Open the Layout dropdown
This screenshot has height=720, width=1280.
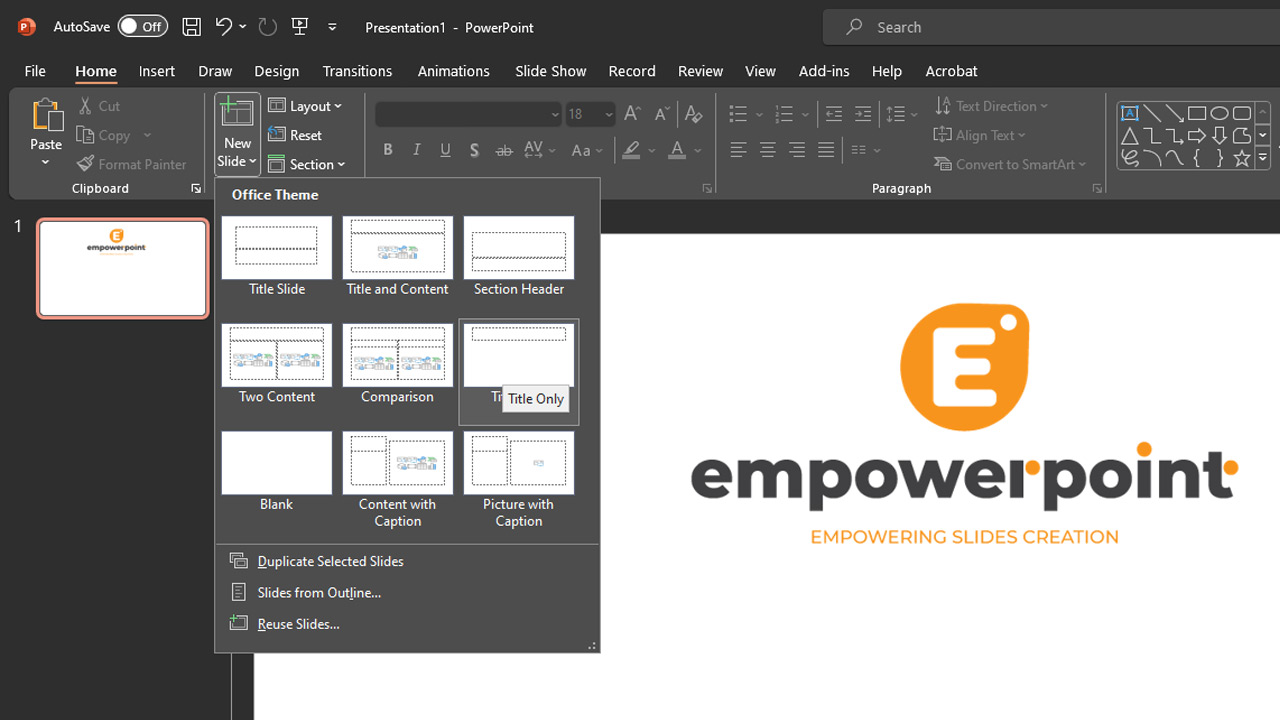[305, 106]
